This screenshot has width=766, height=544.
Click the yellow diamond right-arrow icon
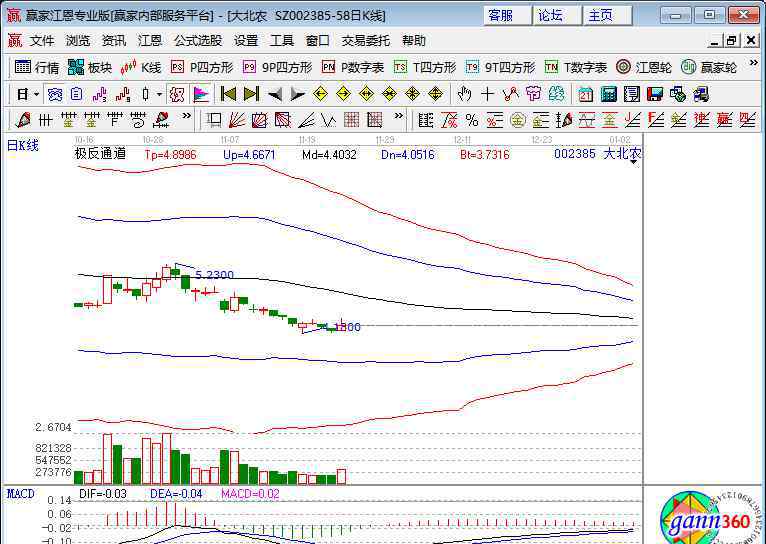(343, 94)
